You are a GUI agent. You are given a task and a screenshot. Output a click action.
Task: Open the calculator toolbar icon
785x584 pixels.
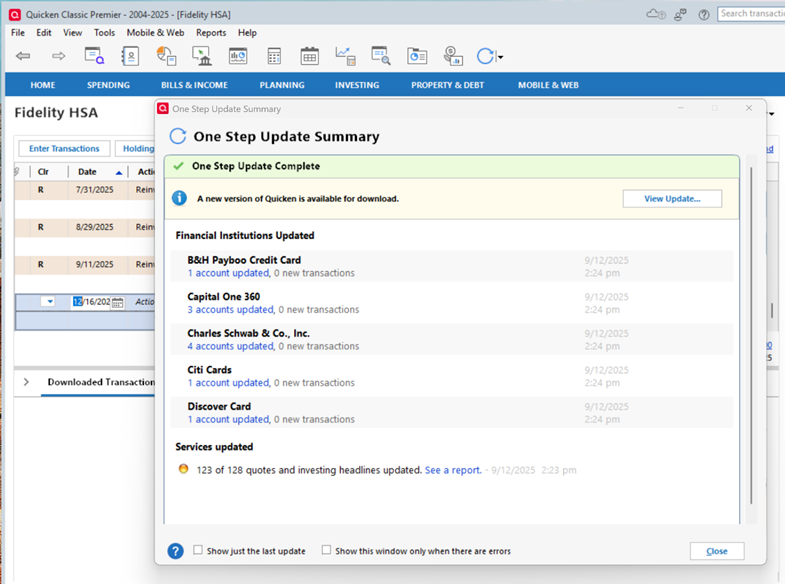point(274,56)
